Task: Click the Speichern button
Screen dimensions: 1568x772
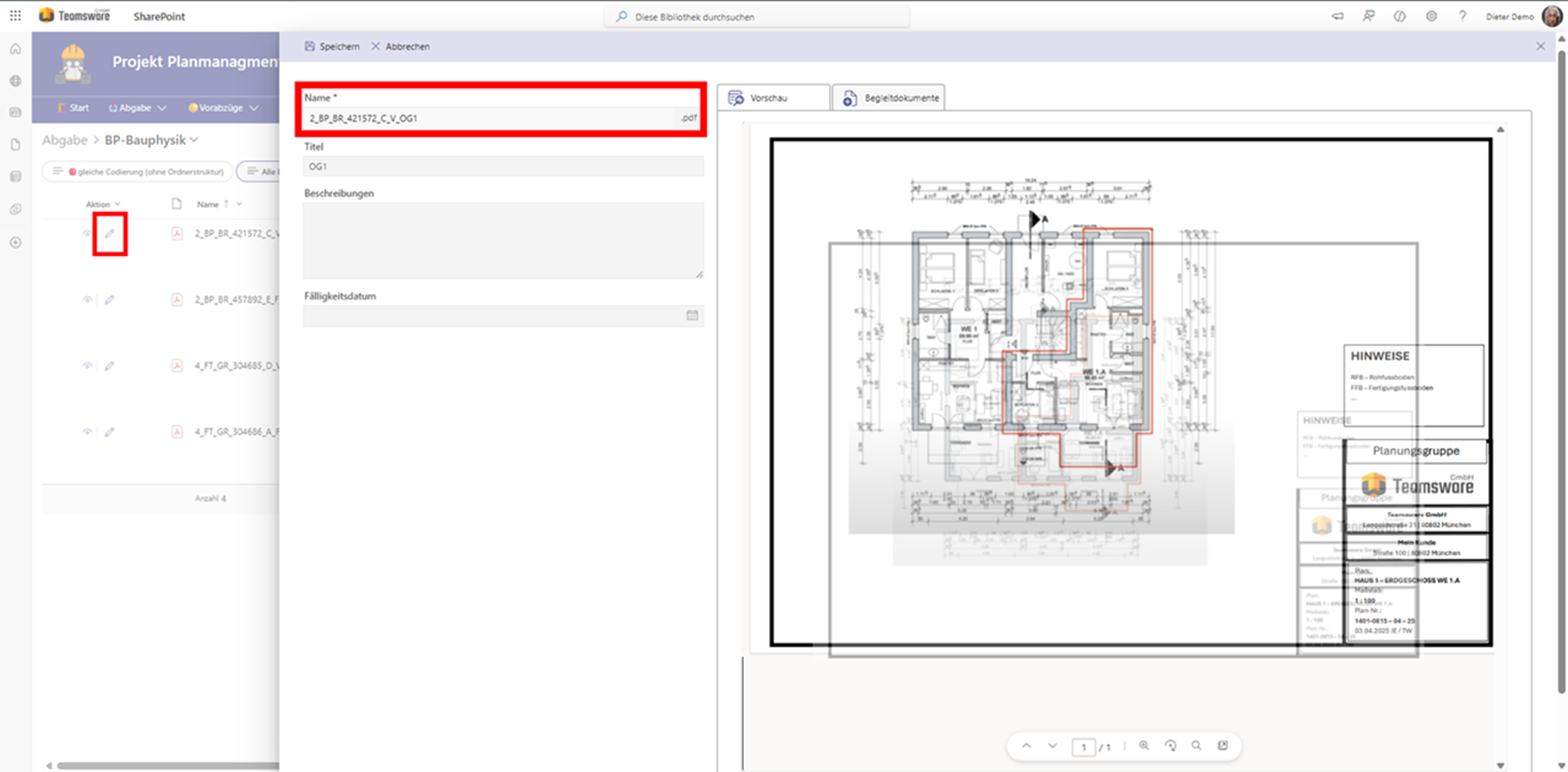Action: point(332,47)
